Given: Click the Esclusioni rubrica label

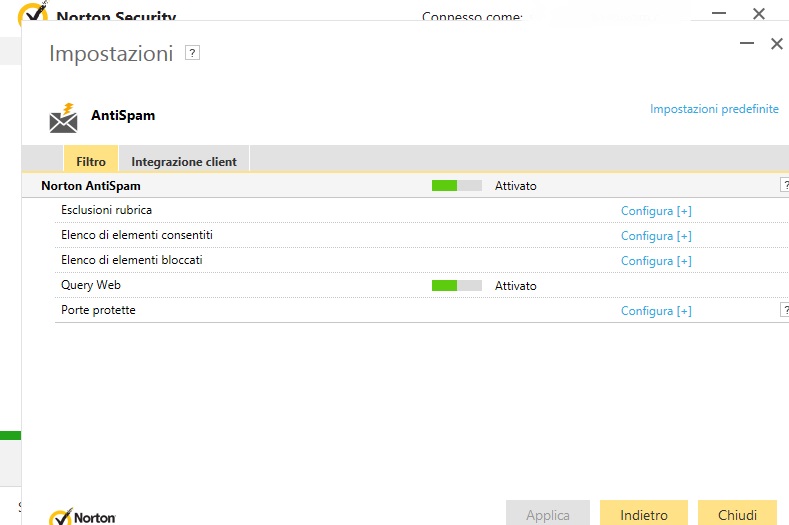Looking at the screenshot, I should pos(106,210).
